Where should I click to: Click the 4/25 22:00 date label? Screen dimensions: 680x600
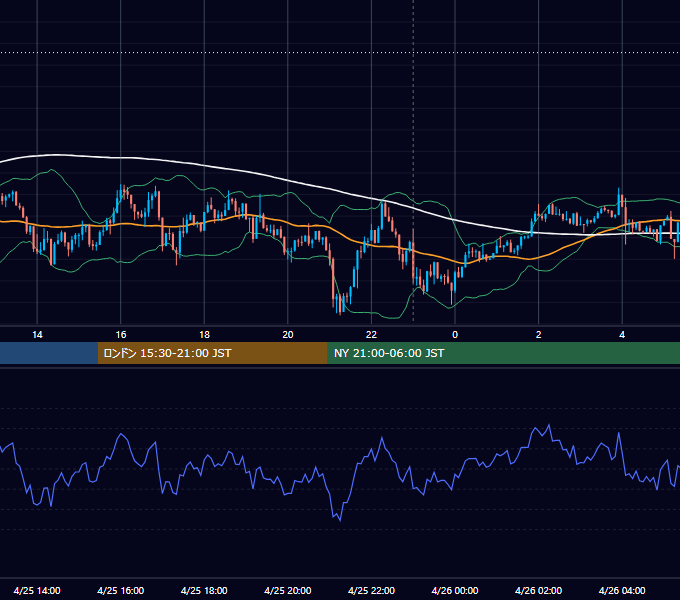pyautogui.click(x=371, y=590)
